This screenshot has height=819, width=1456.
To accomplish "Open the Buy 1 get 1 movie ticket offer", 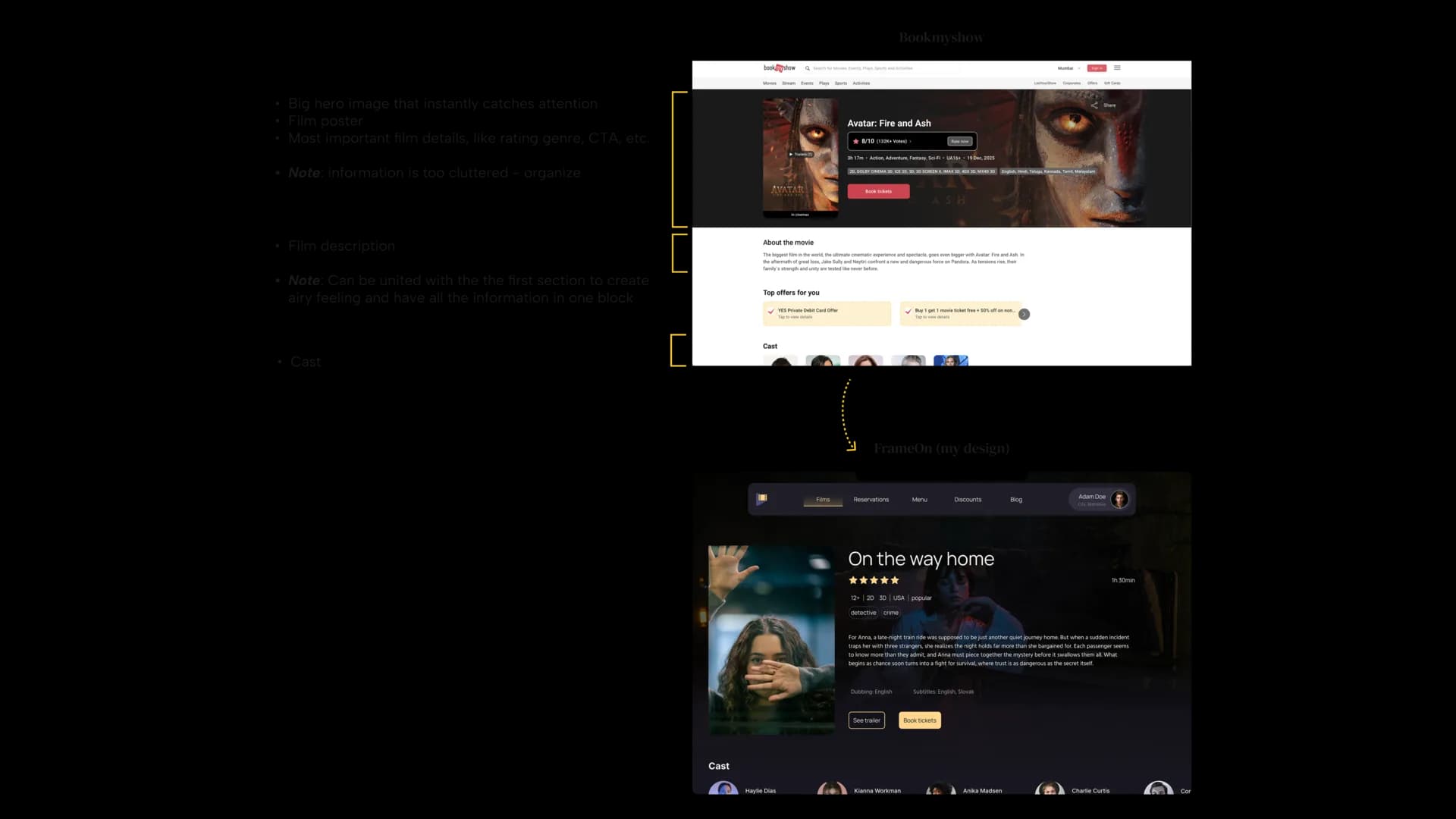I will click(x=961, y=313).
